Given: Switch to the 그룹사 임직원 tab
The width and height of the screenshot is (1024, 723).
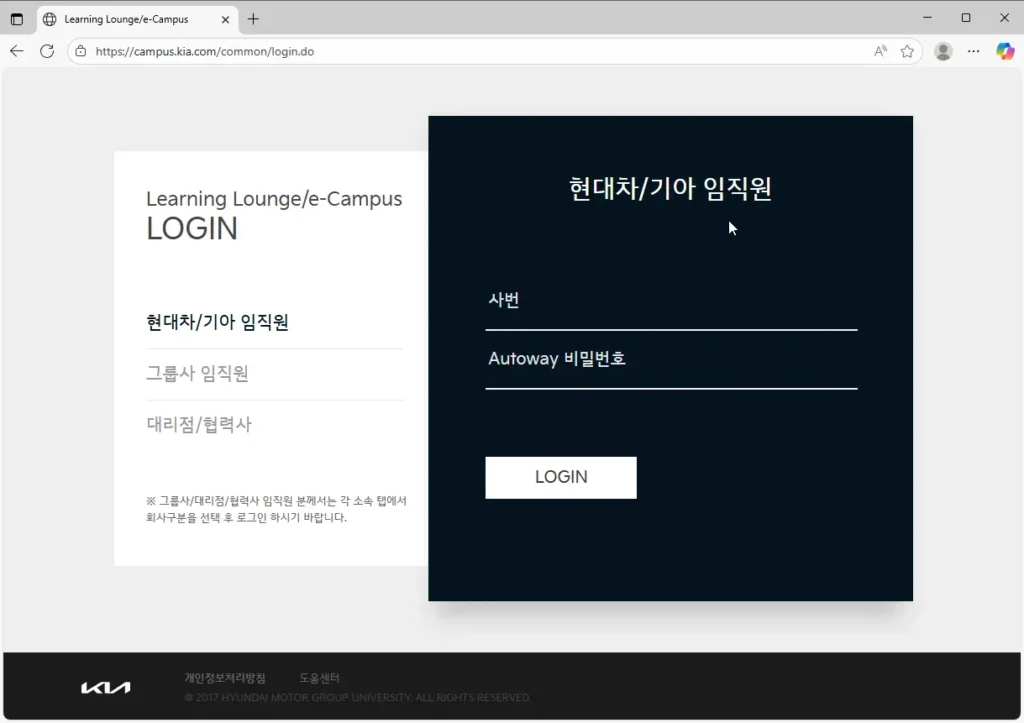Looking at the screenshot, I should pyautogui.click(x=197, y=374).
